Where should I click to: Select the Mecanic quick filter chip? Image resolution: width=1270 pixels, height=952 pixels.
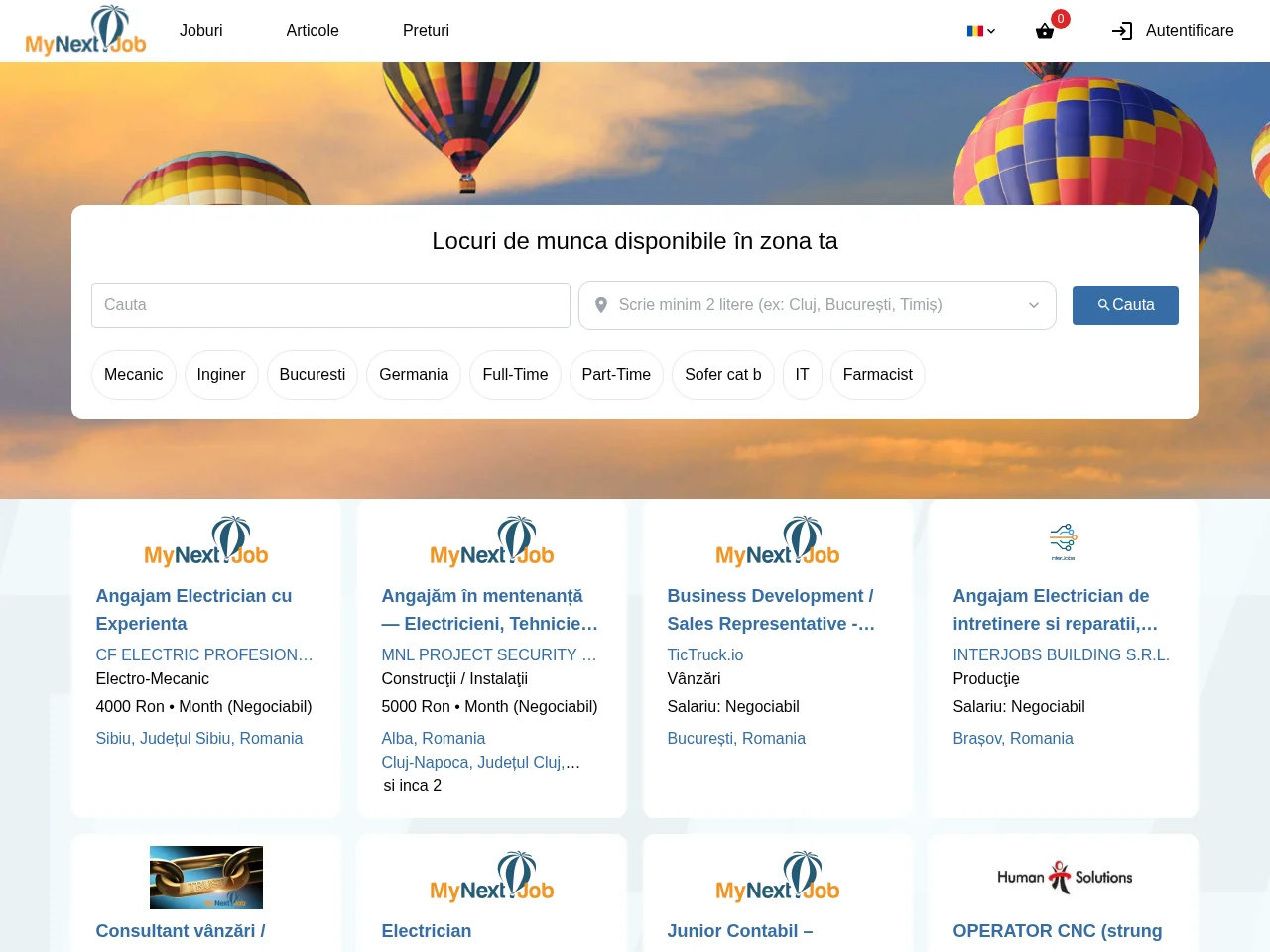point(134,375)
